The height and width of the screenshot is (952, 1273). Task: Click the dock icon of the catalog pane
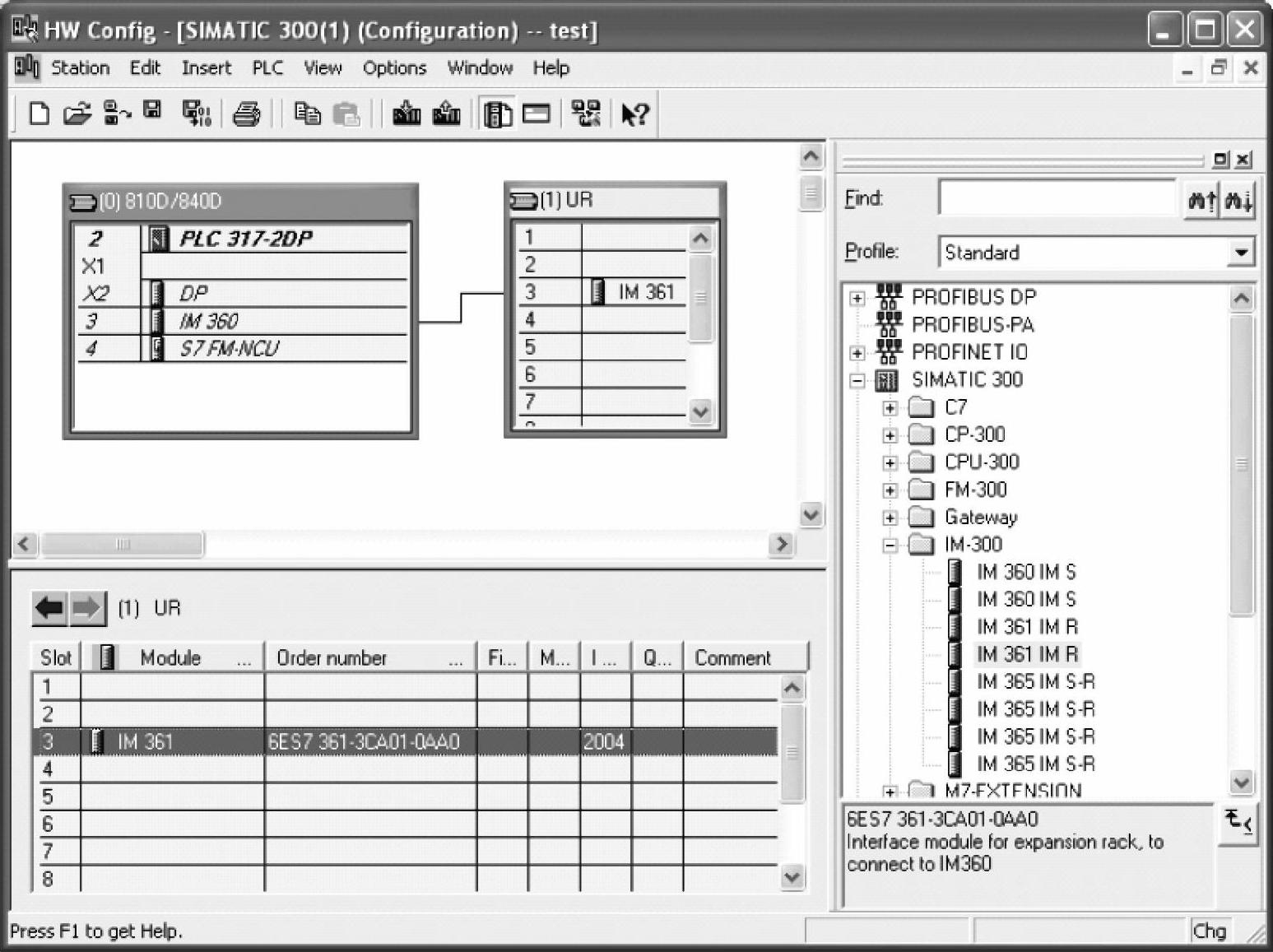pos(1221,159)
